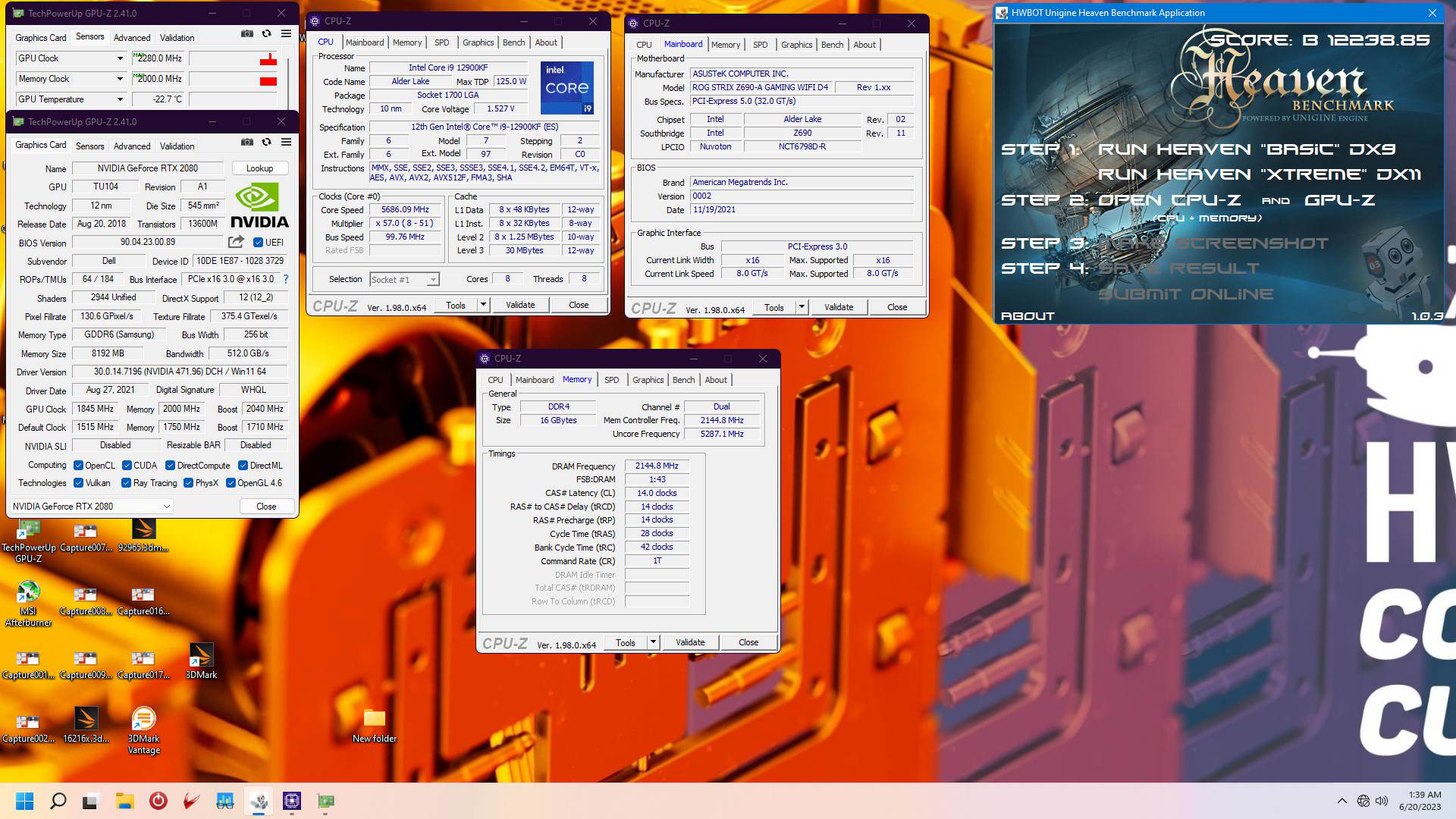Open SPD tab in CPU-Z Mainboard window
The image size is (1456, 819).
coord(760,45)
